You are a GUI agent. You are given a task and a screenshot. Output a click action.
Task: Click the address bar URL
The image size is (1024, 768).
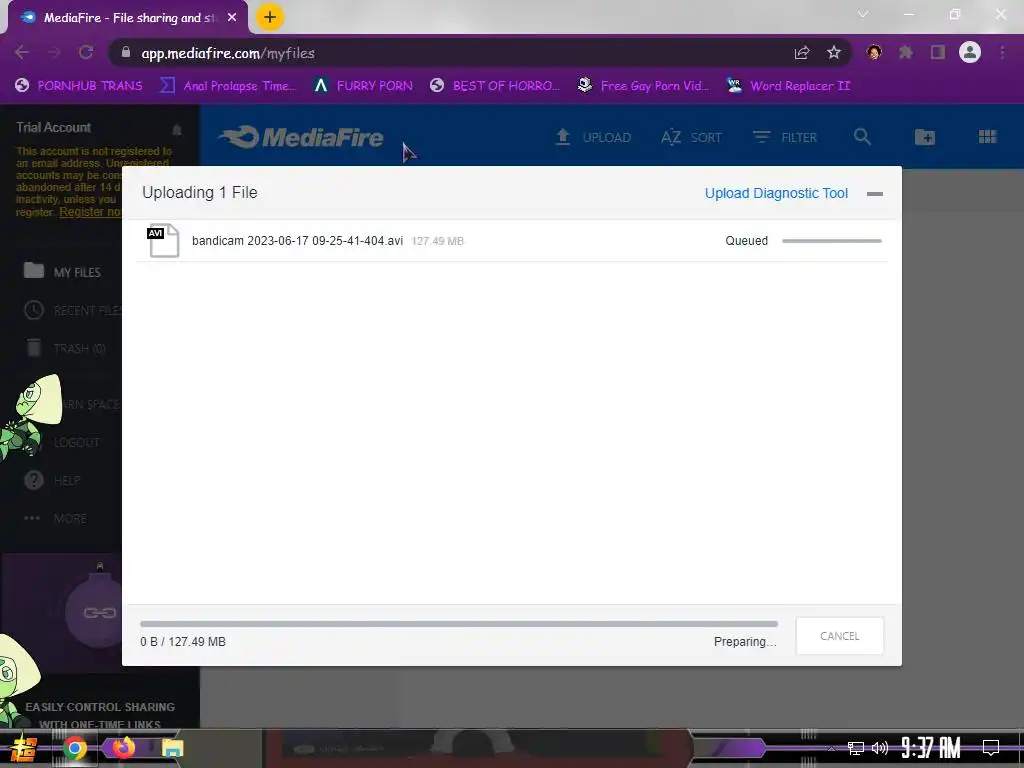pos(228,53)
